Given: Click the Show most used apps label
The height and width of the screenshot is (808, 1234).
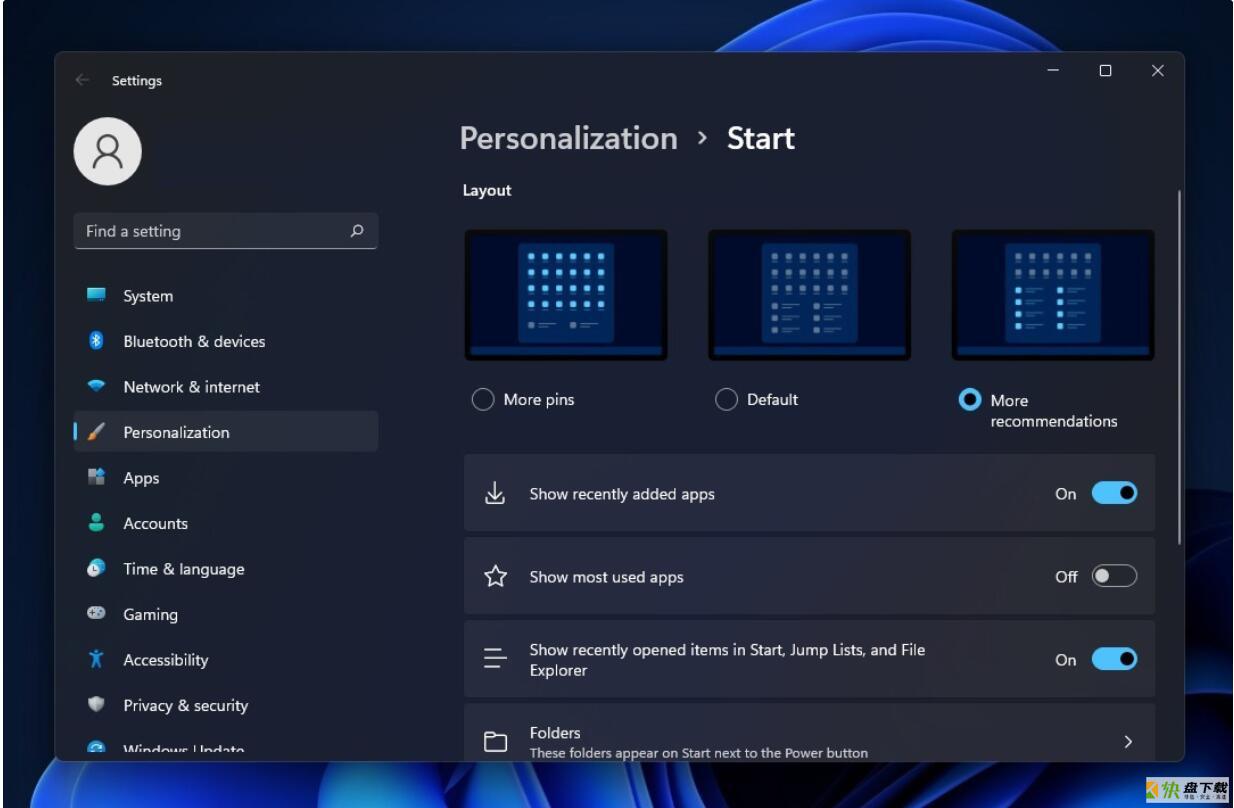Looking at the screenshot, I should click(x=606, y=577).
